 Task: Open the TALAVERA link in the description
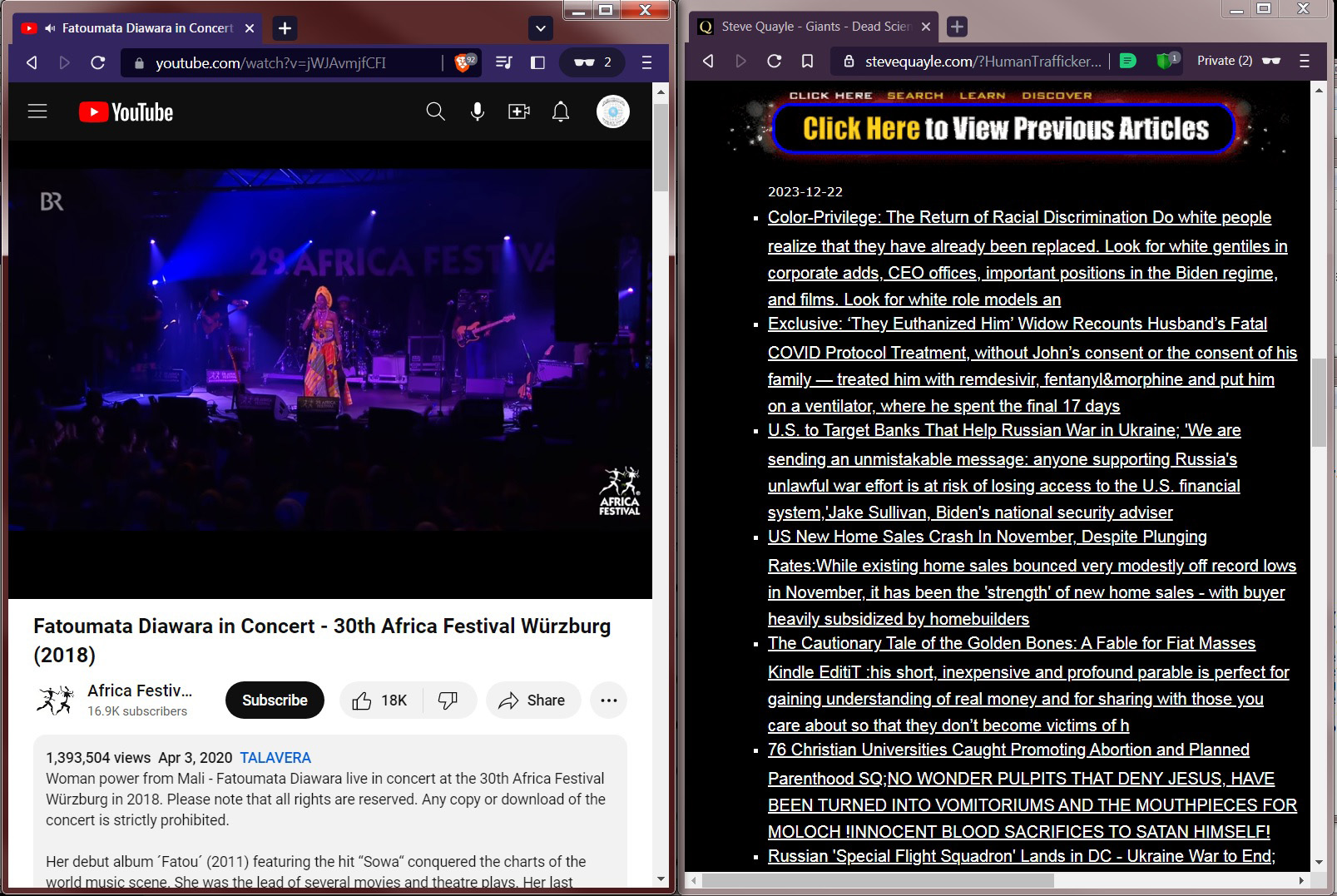(275, 758)
